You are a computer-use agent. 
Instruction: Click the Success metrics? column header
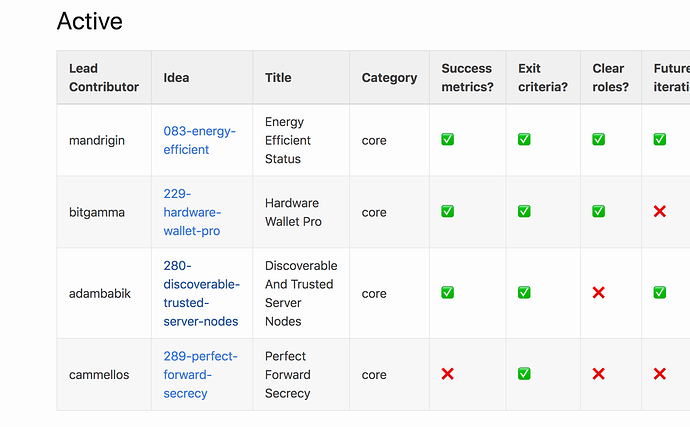(x=467, y=77)
